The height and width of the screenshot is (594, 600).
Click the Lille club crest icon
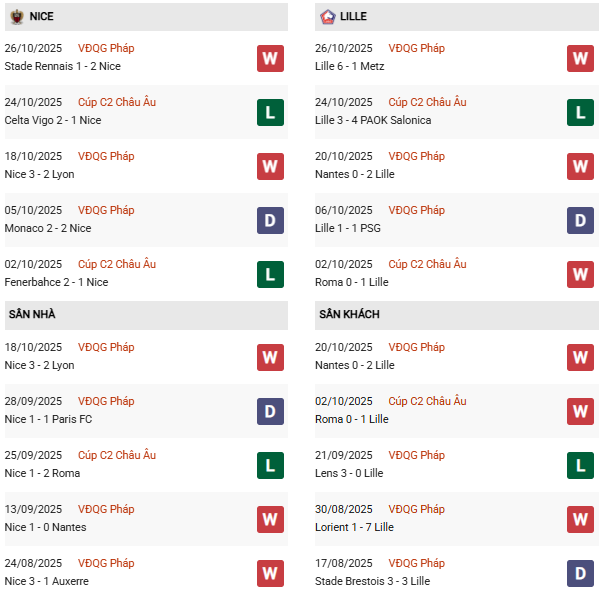(x=327, y=16)
